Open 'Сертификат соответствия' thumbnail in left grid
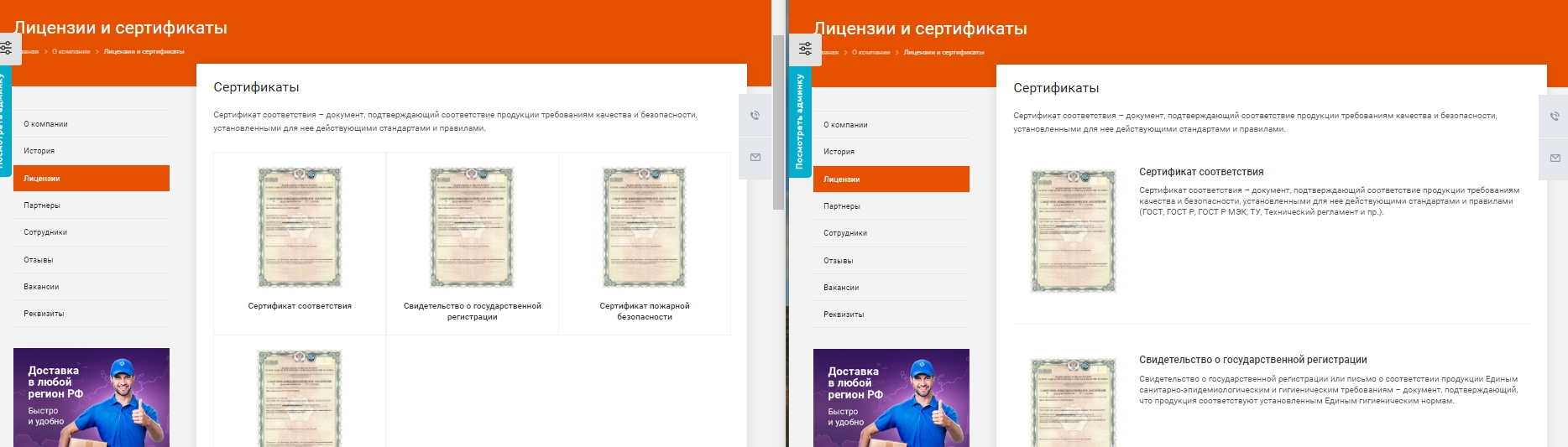This screenshot has height=447, width=1568. (x=300, y=227)
